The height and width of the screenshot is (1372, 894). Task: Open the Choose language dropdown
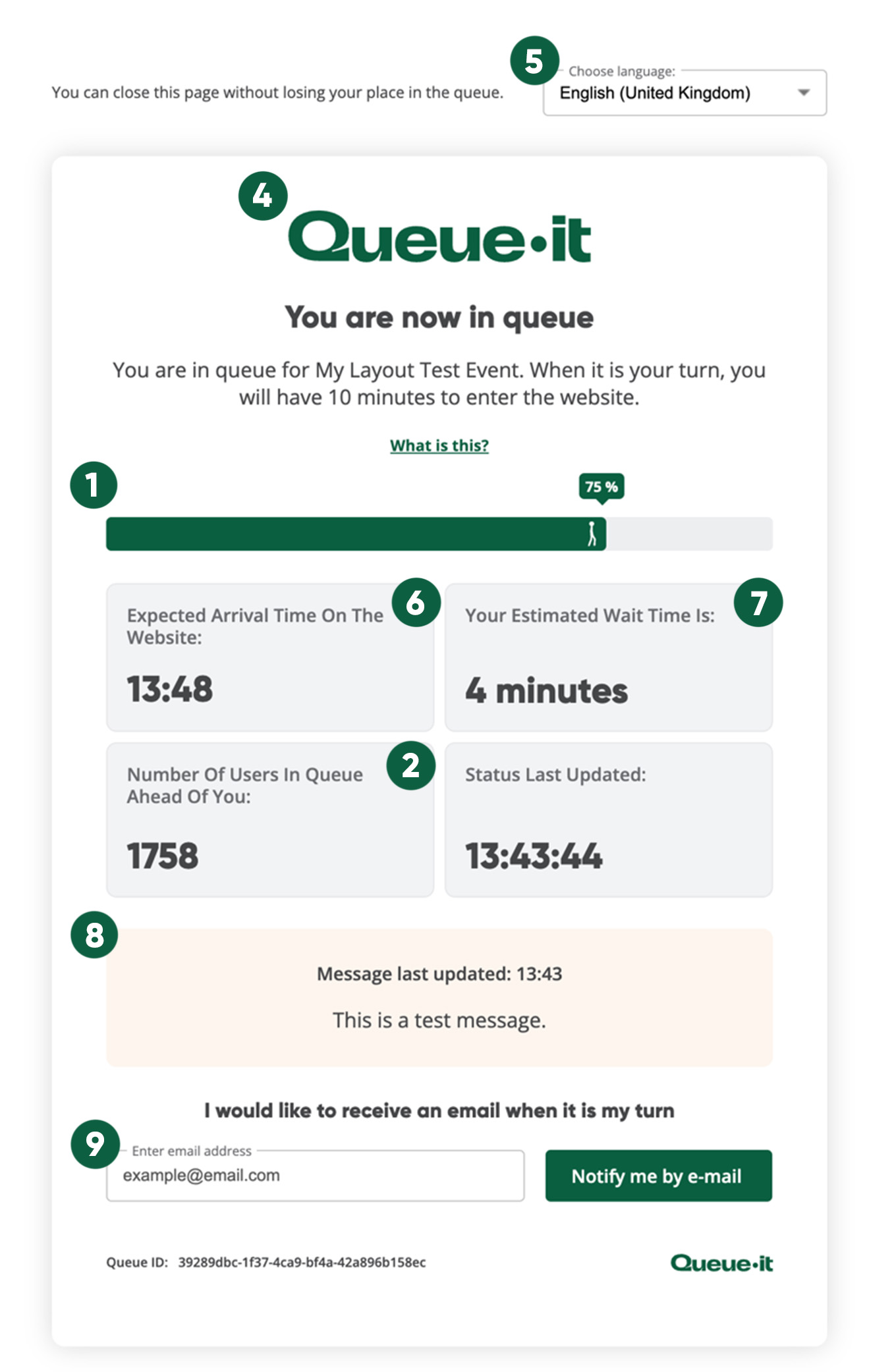pos(684,93)
